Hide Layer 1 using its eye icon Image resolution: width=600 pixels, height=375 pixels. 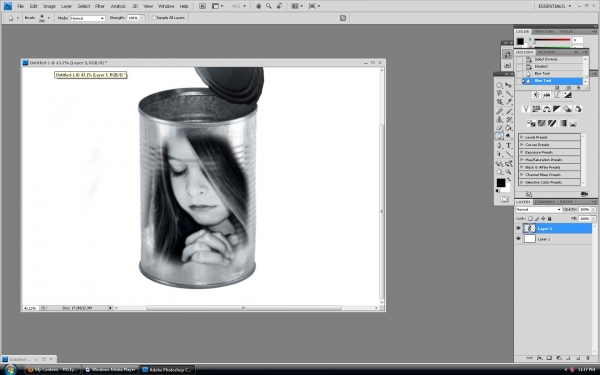click(518, 239)
